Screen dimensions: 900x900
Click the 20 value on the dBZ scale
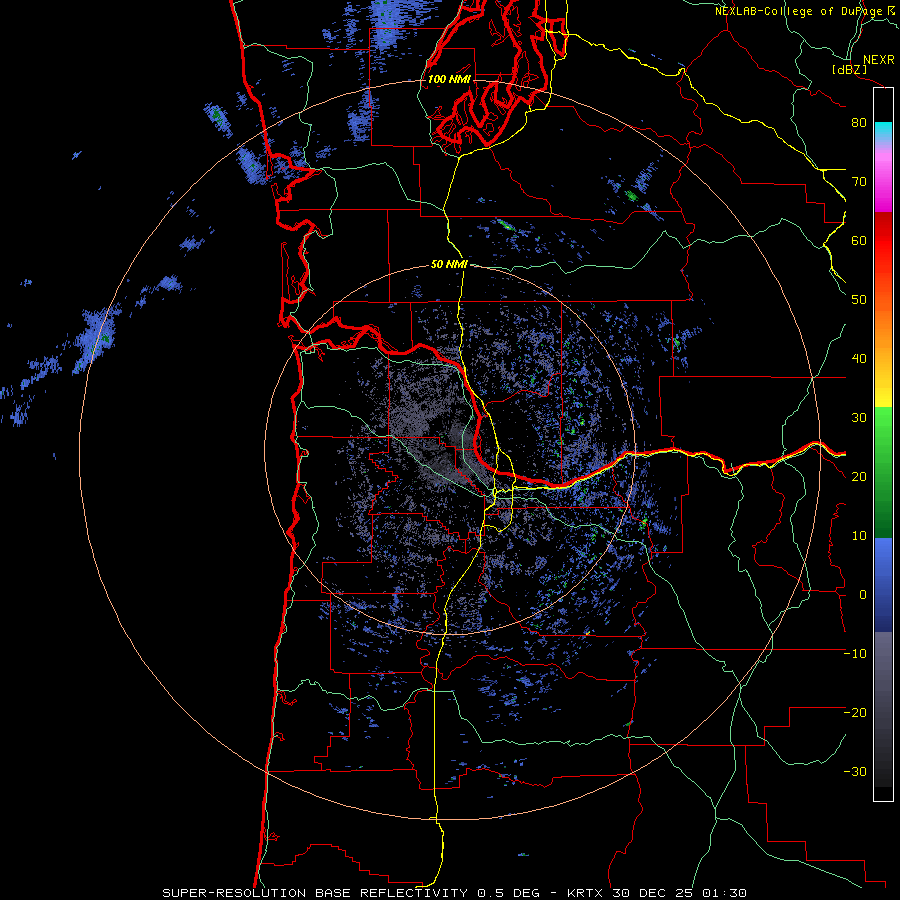click(859, 477)
